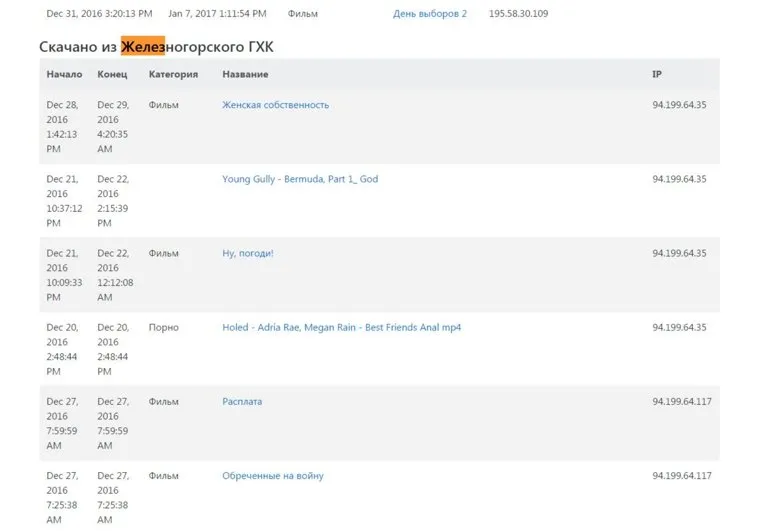Open the "День выборов 2" link

point(430,14)
